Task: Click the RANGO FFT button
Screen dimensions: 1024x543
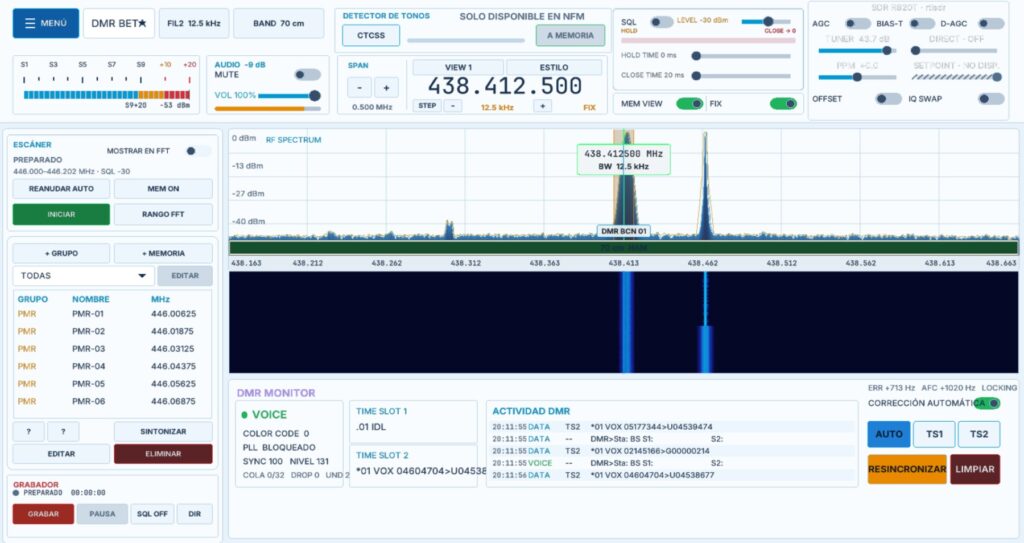Action: pos(163,214)
